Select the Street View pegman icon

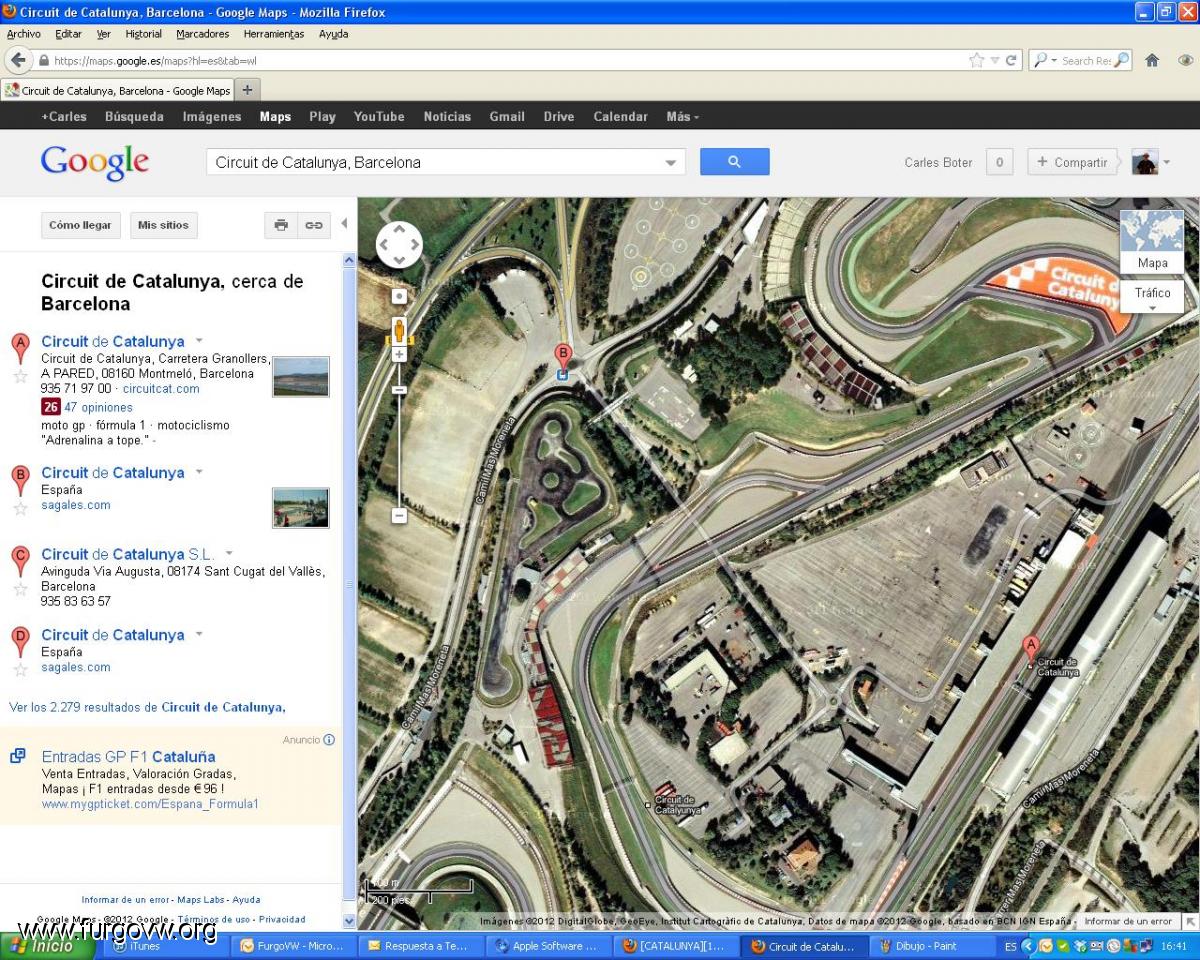click(399, 329)
